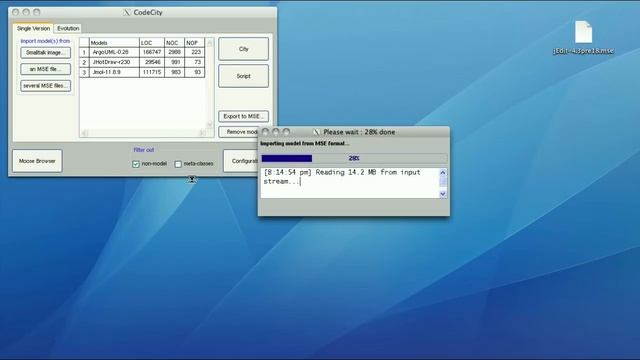Select the ArgoUML-0.28 model row
The image size is (640, 360).
[x=142, y=52]
